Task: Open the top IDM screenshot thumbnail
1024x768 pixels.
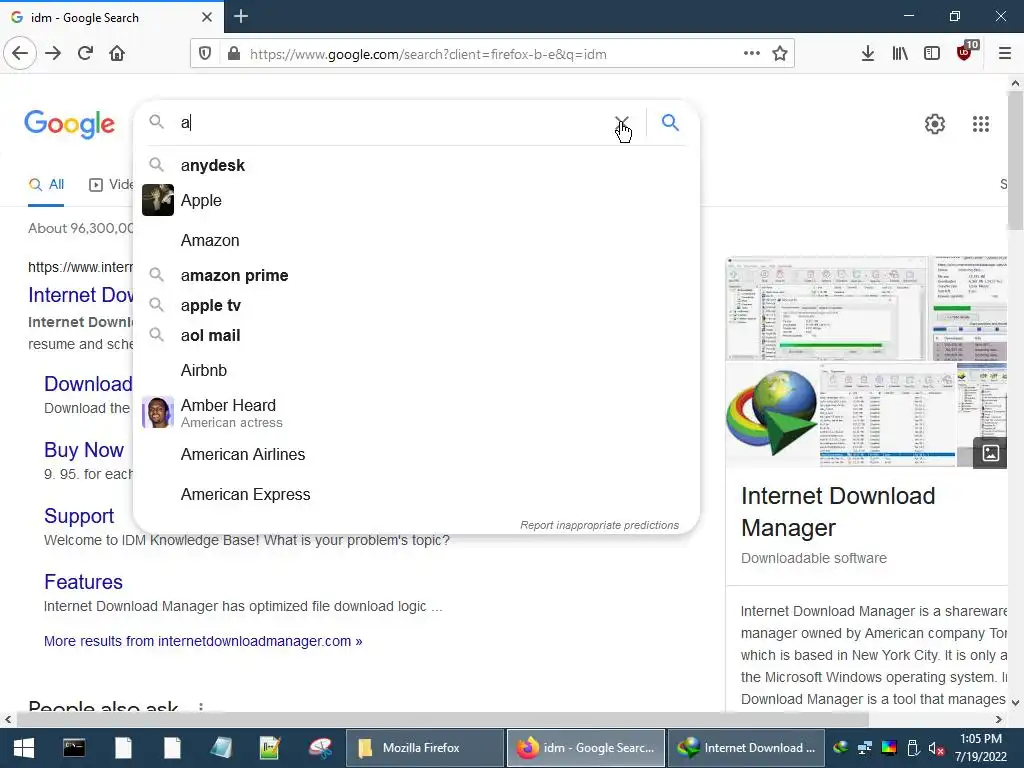Action: [x=827, y=308]
